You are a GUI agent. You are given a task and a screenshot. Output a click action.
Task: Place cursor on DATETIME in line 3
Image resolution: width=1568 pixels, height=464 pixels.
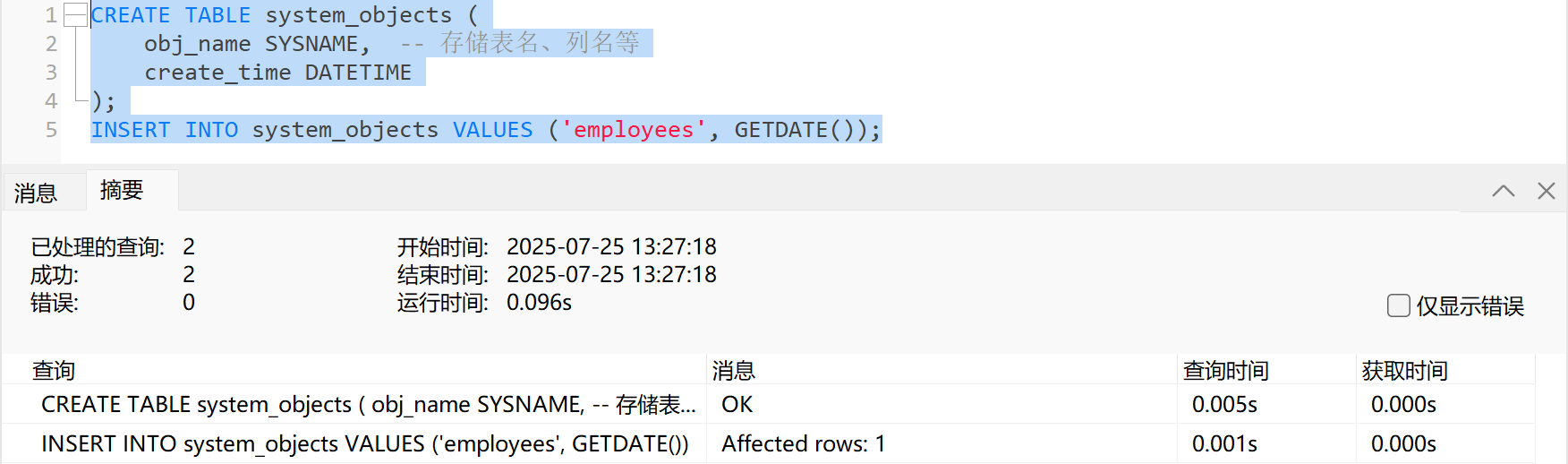tap(358, 73)
